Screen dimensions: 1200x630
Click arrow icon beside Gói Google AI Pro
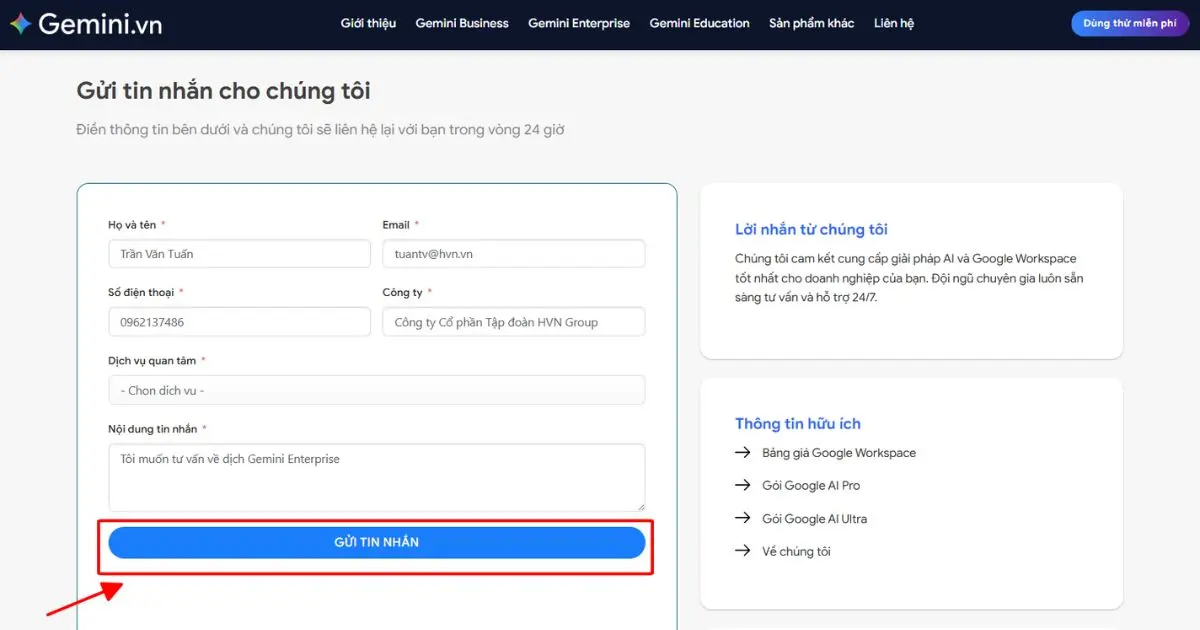(x=743, y=485)
